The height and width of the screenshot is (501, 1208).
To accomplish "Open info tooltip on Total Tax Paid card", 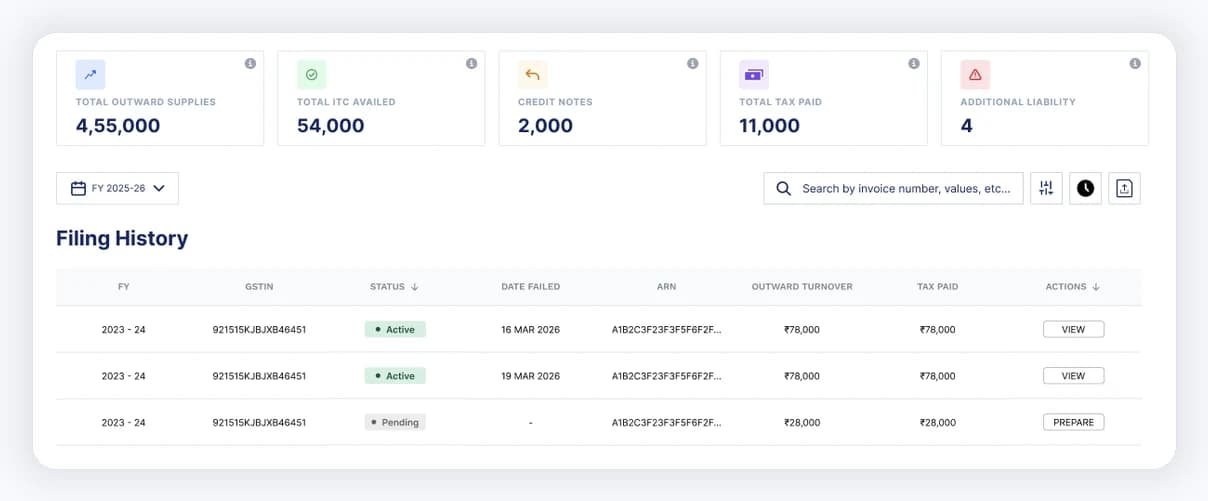I will click(x=913, y=64).
